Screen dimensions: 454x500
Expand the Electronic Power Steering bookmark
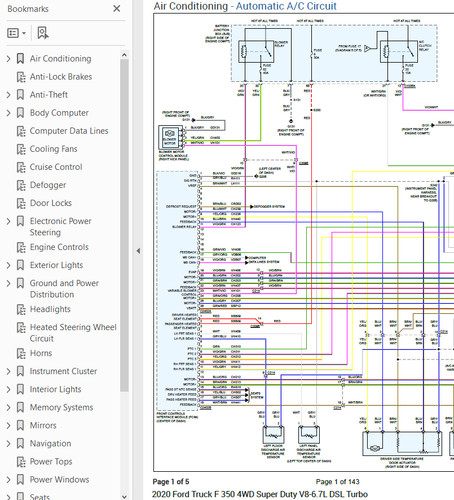coord(9,221)
